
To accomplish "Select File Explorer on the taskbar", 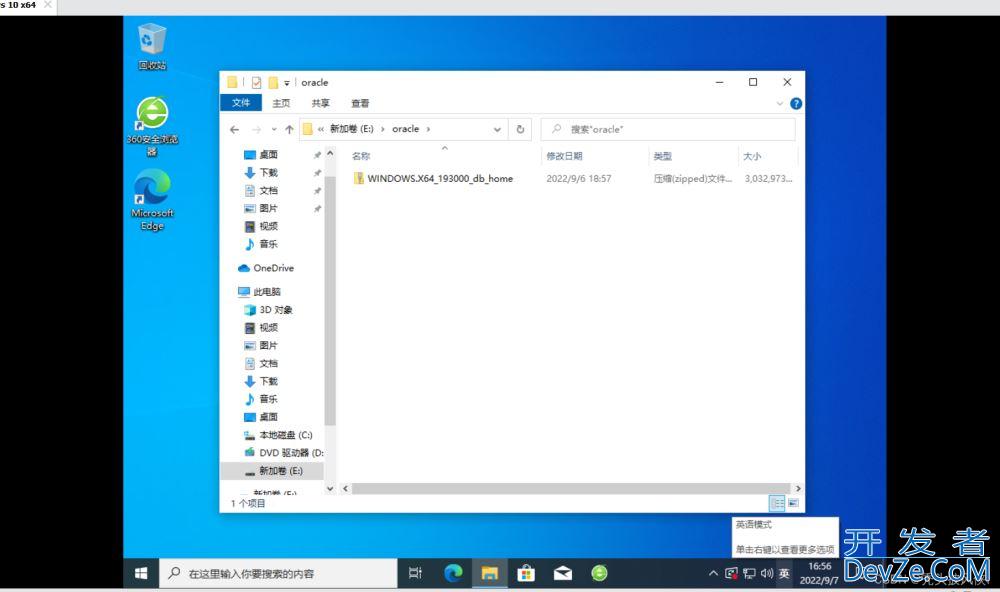I will pos(490,573).
